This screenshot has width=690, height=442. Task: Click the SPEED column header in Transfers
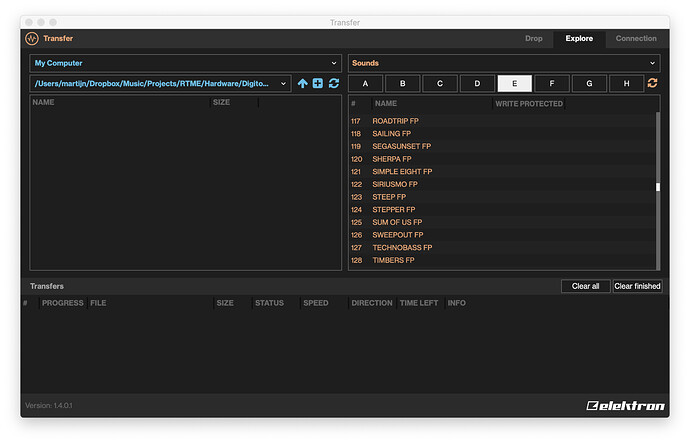click(x=316, y=303)
